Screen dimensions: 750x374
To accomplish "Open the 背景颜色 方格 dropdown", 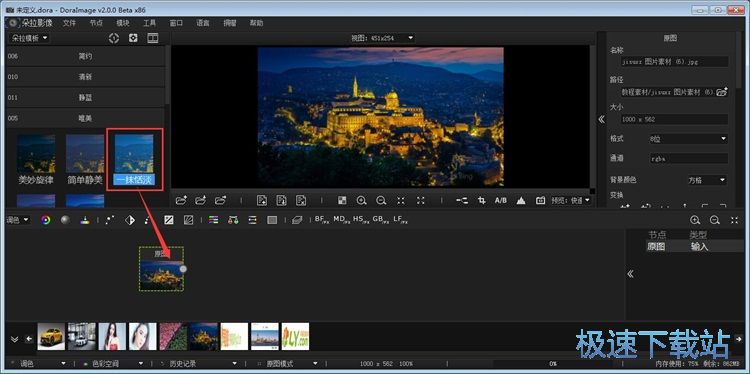I will tap(707, 180).
